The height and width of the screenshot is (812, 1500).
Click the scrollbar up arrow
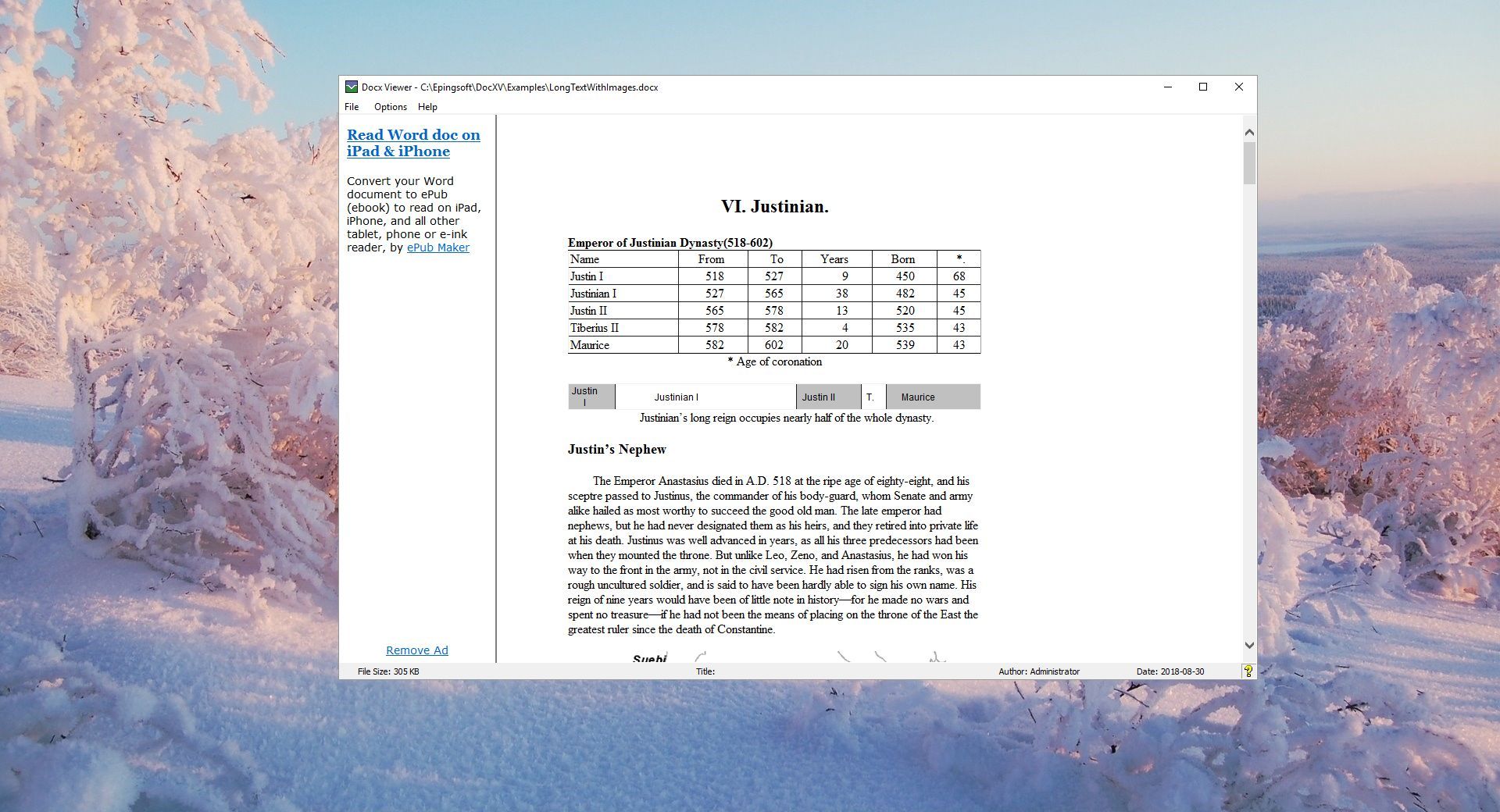(x=1249, y=133)
